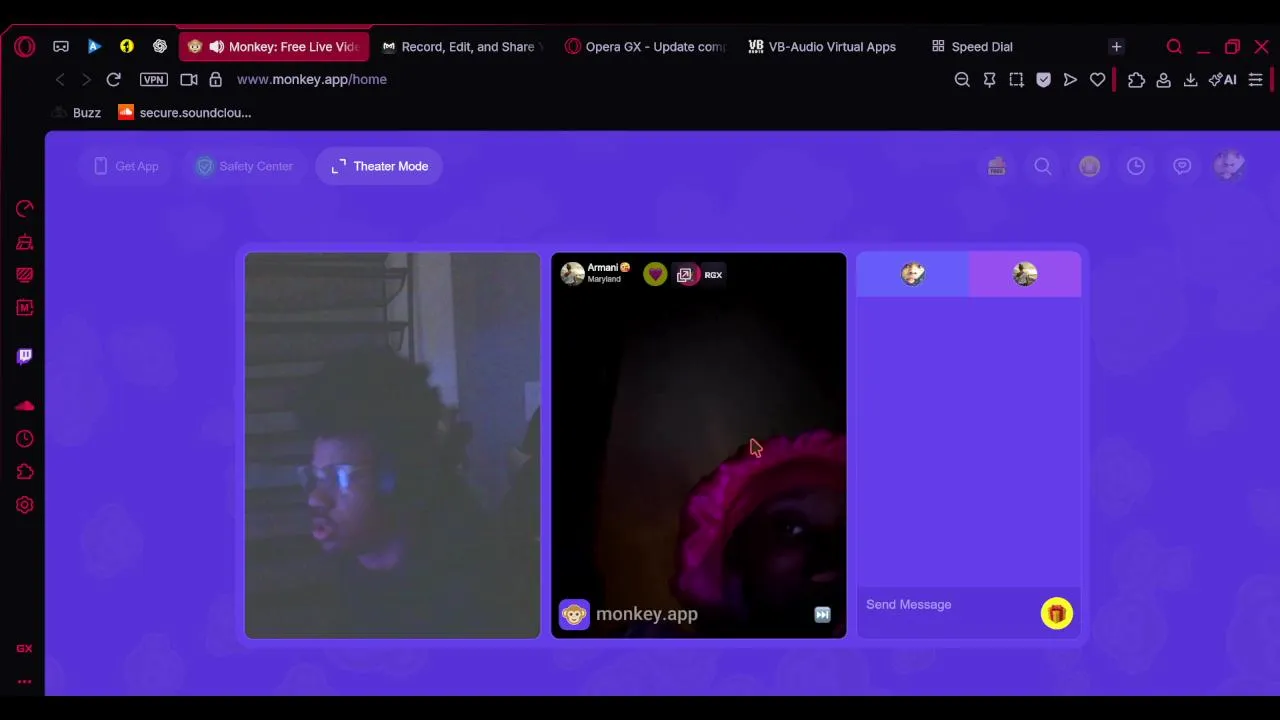Mute the Monkey tab speaker icon
The width and height of the screenshot is (1280, 720).
click(x=216, y=46)
